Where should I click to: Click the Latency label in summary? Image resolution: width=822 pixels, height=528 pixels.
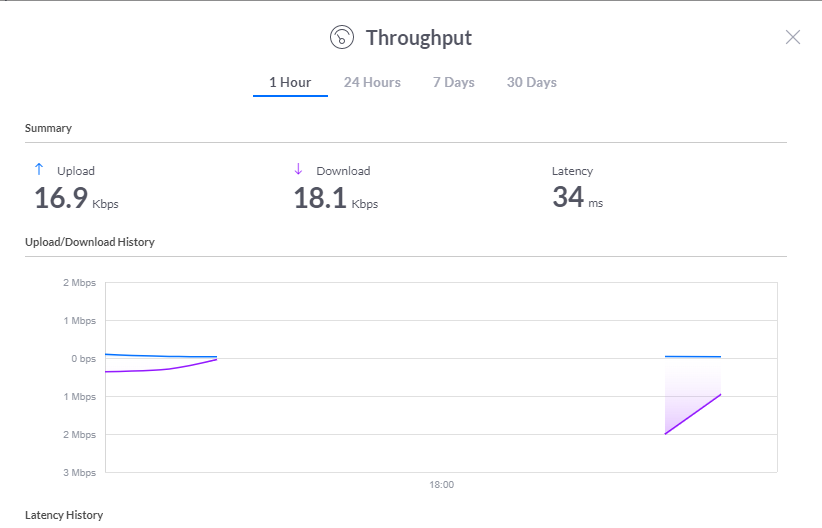point(572,171)
